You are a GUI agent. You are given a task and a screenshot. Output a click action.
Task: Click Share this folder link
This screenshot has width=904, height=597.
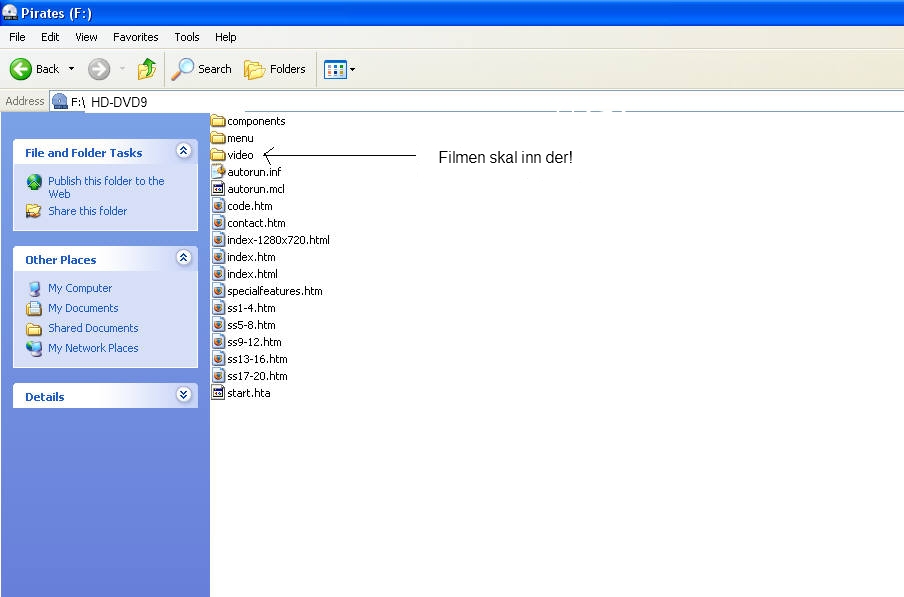tap(88, 211)
